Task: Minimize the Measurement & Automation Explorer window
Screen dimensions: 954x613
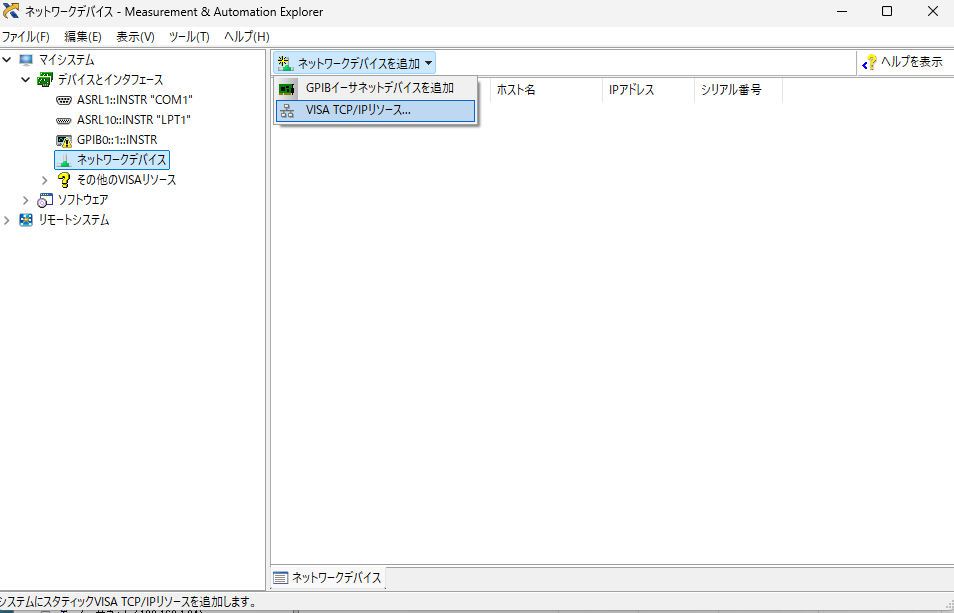Action: point(841,12)
